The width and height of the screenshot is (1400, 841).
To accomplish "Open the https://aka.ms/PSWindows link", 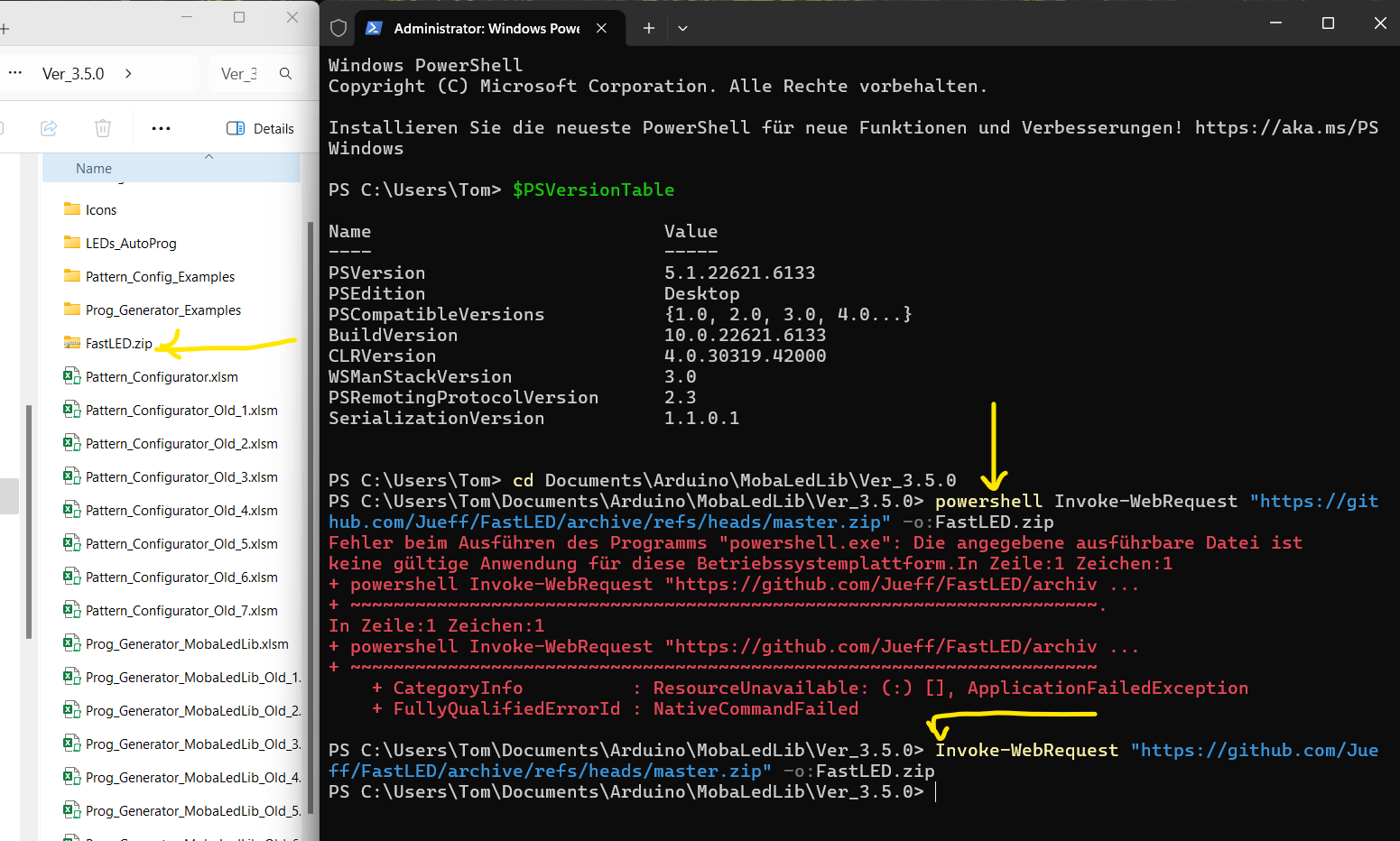I will coord(1285,127).
